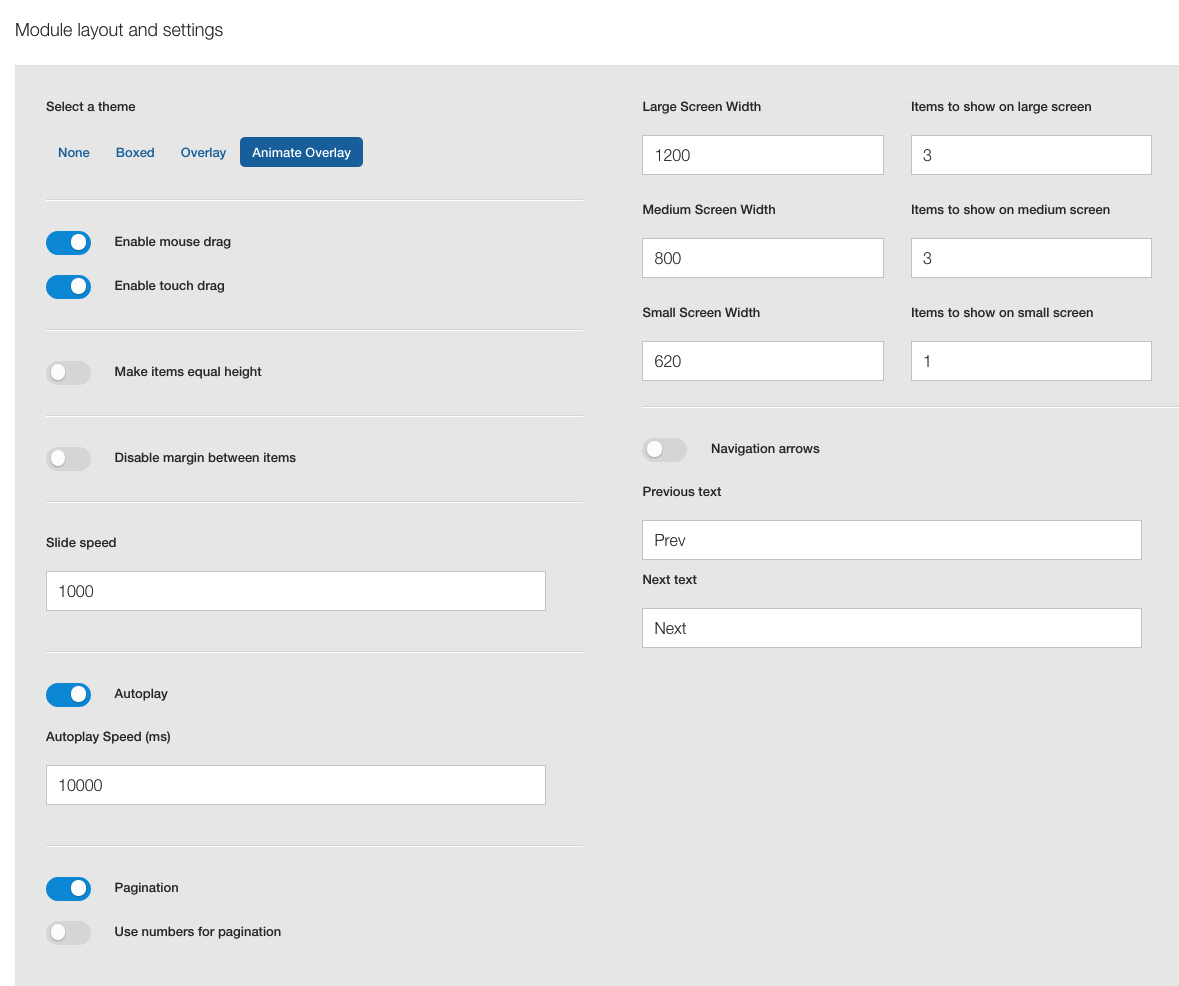This screenshot has height=986, width=1179.
Task: Click the "Disable margin between items" label
Action: pos(205,457)
